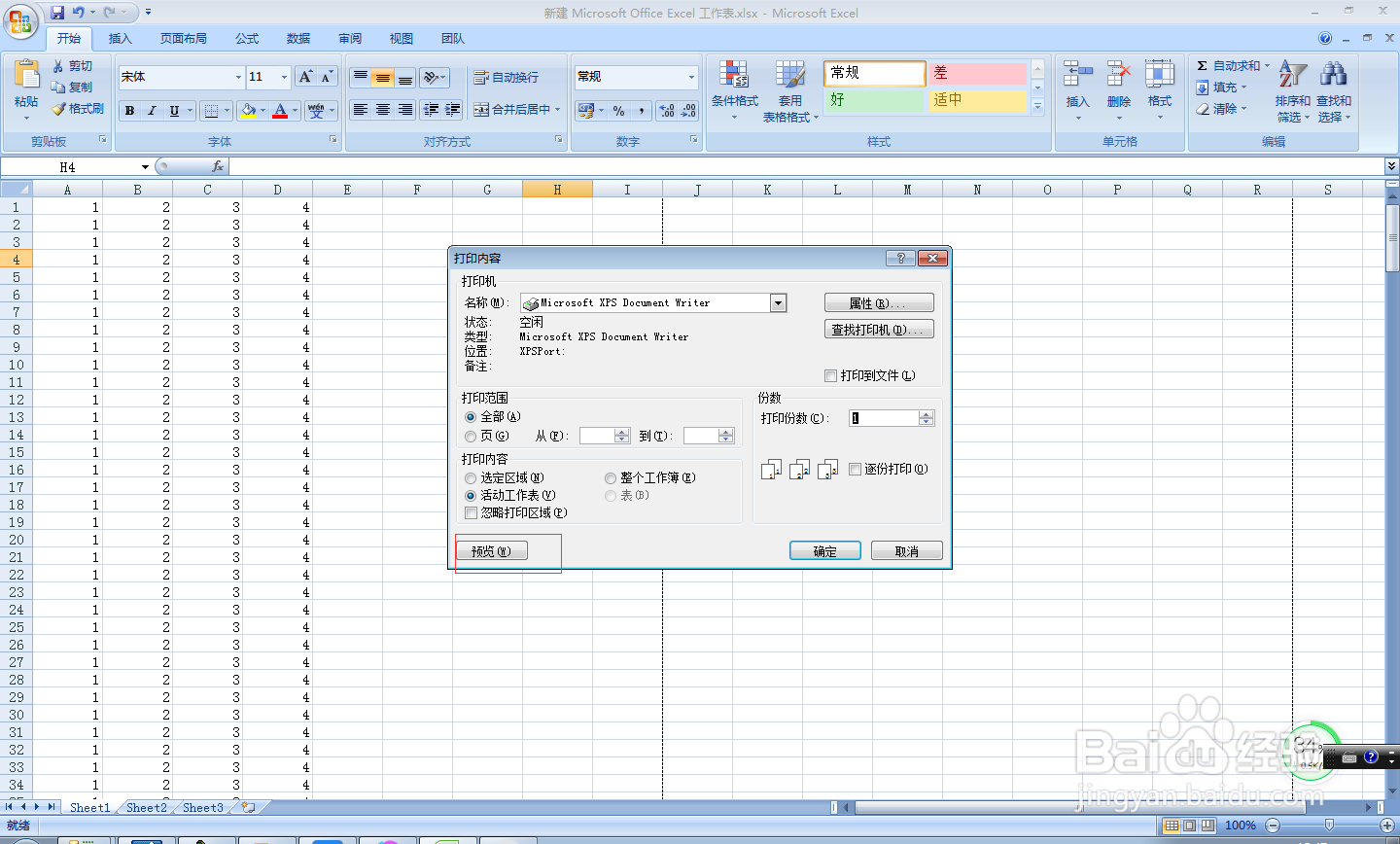1400x844 pixels.
Task: Click the Paste clipboard icon
Action: [x=26, y=76]
